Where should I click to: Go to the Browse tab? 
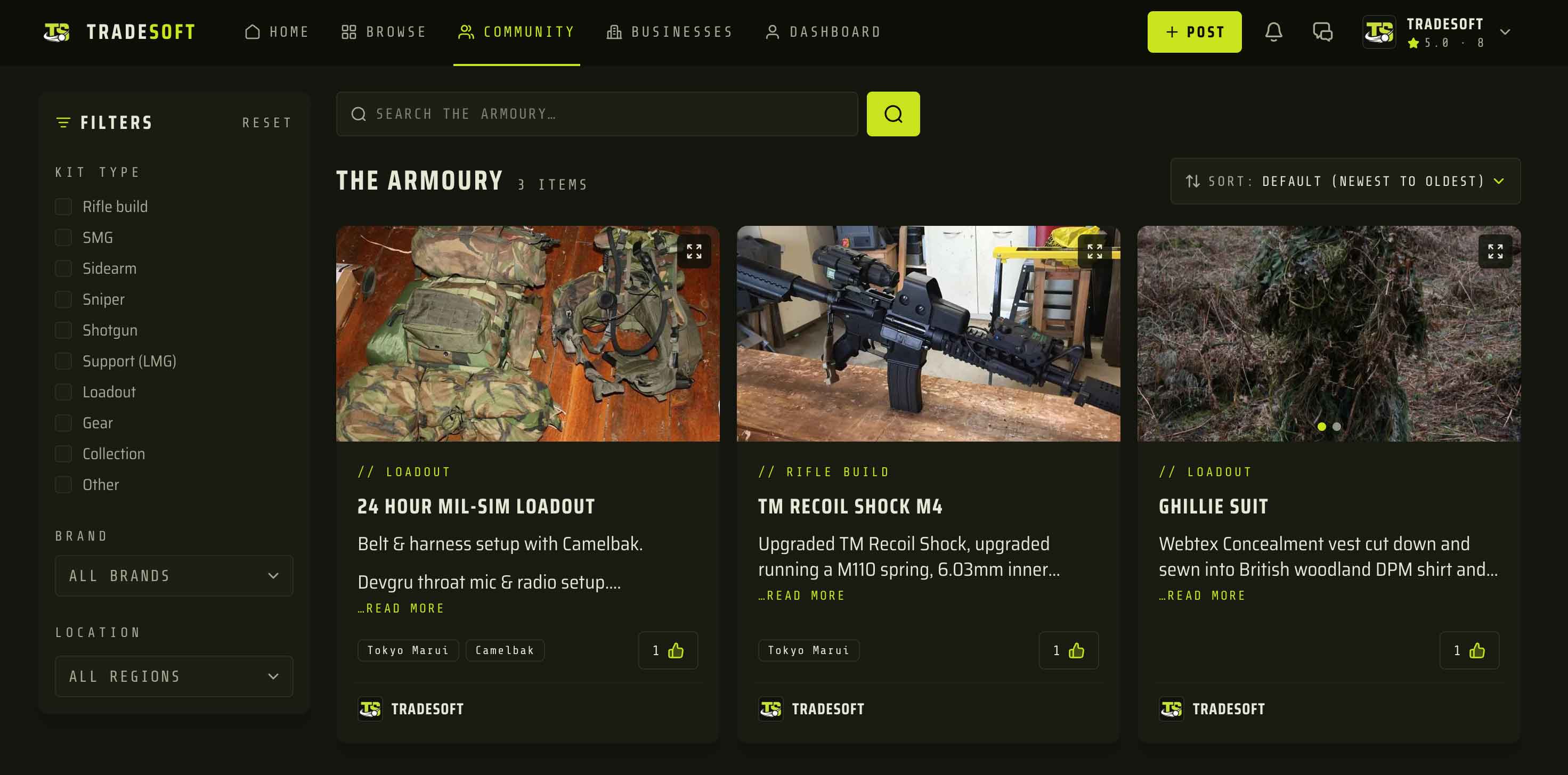pyautogui.click(x=384, y=31)
